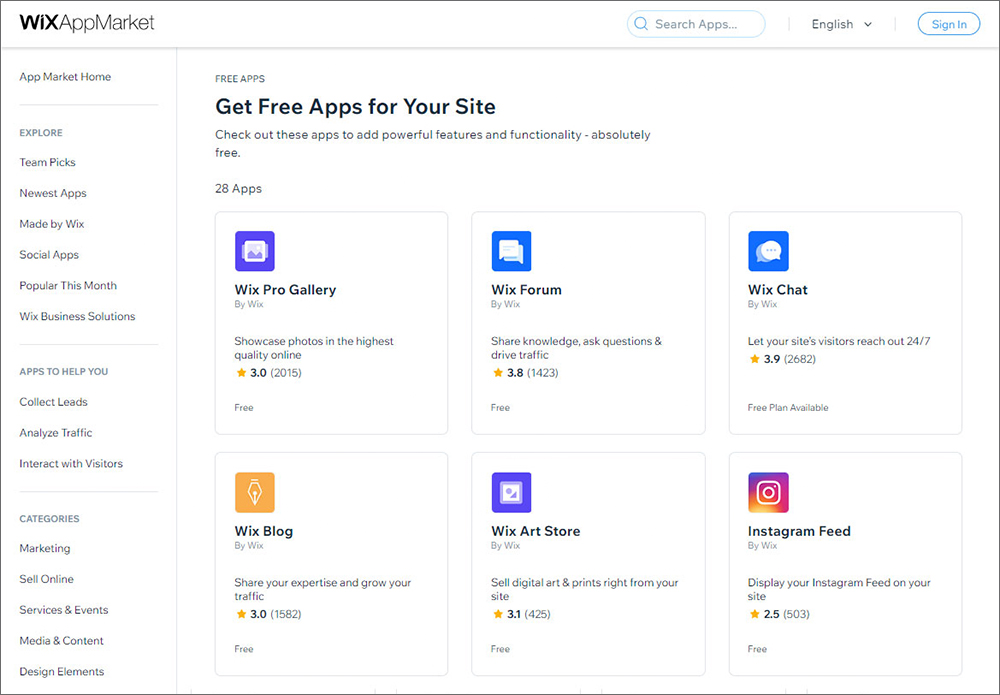
Task: Click the '28 Apps' count text
Action: [x=239, y=189]
